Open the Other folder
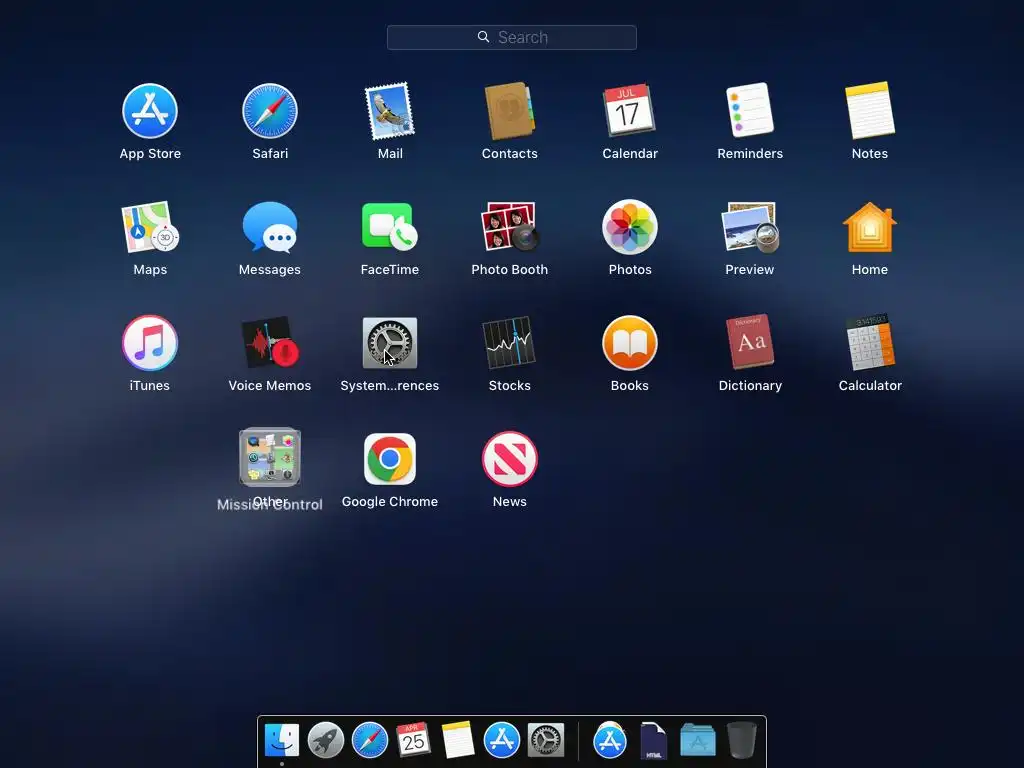The height and width of the screenshot is (768, 1024). click(270, 457)
